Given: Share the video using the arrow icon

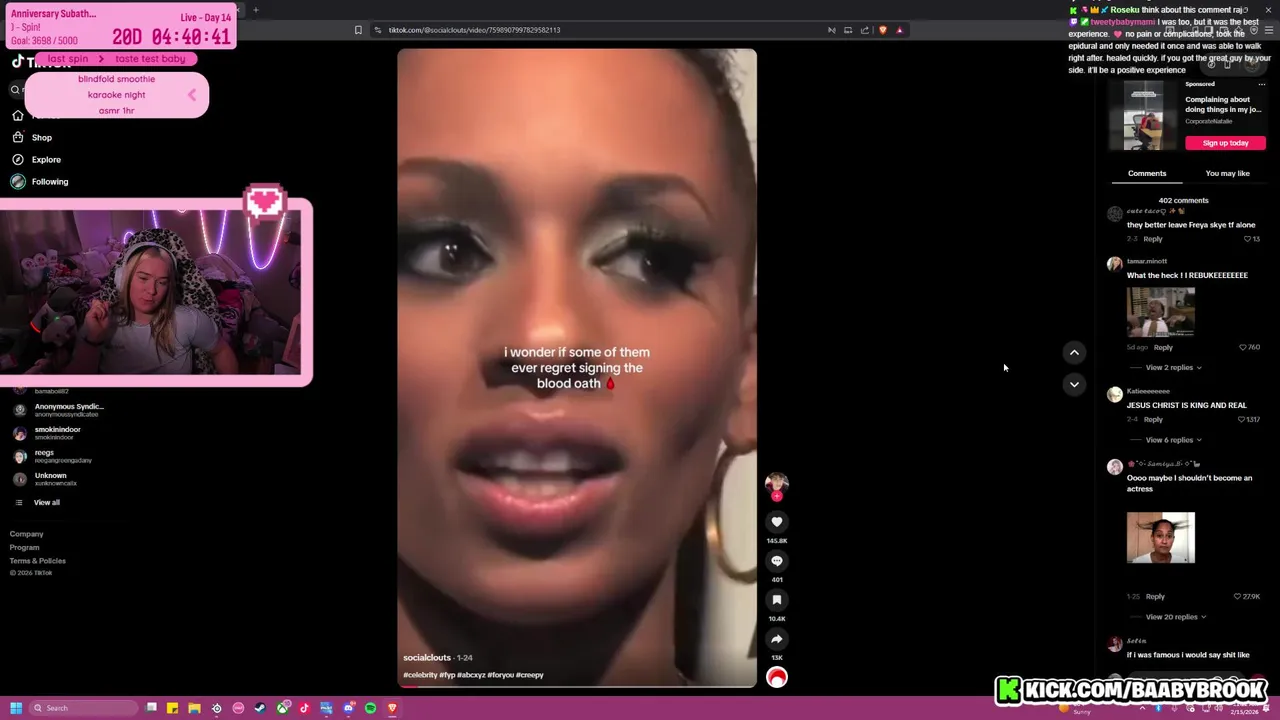Looking at the screenshot, I should [777, 639].
